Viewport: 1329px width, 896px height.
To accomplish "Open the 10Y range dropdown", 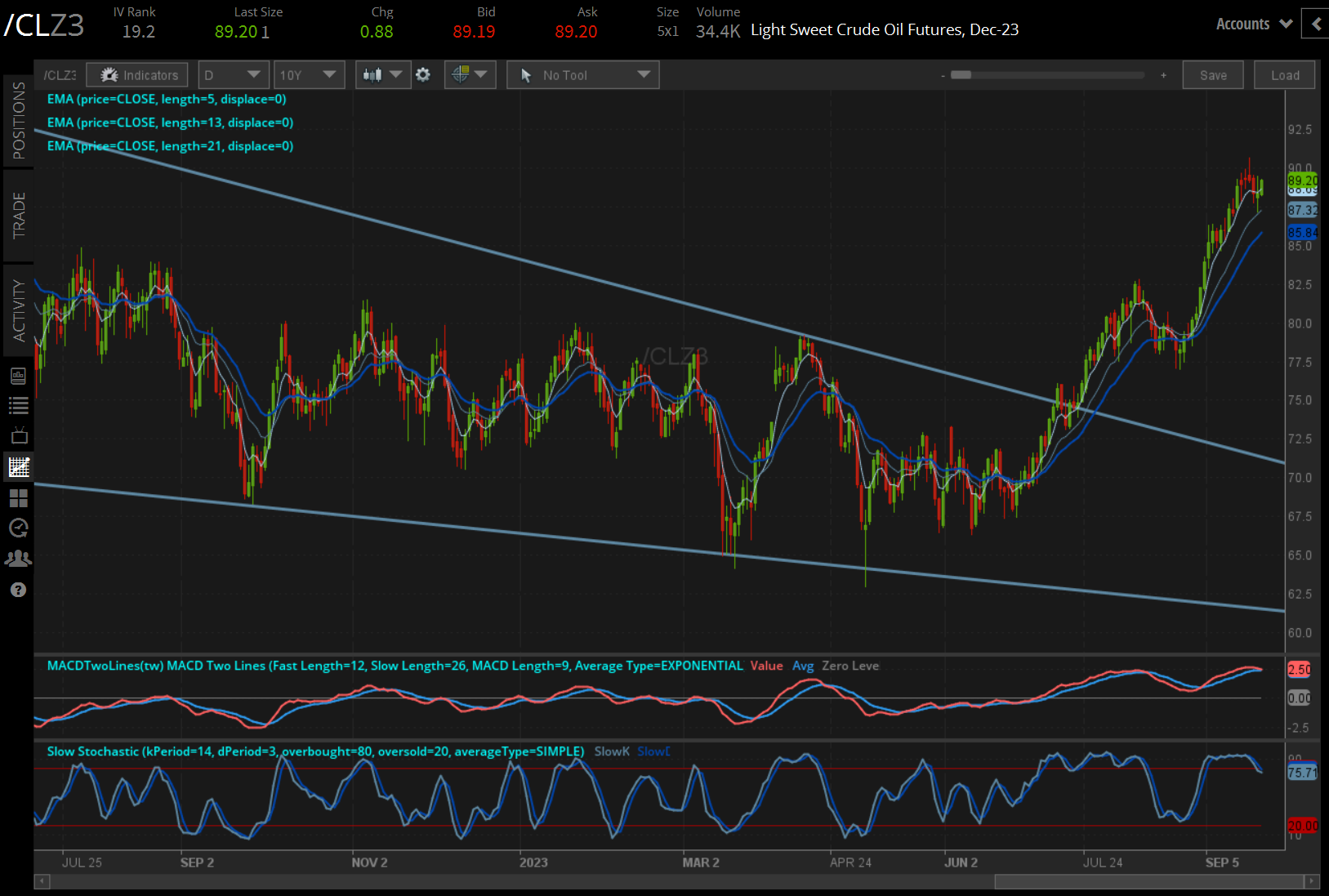I will (x=308, y=75).
